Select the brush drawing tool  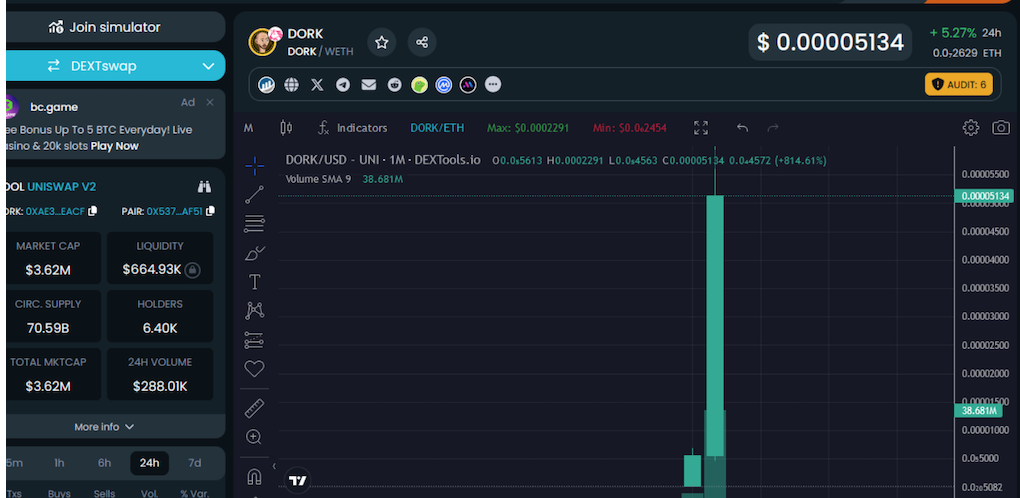254,253
